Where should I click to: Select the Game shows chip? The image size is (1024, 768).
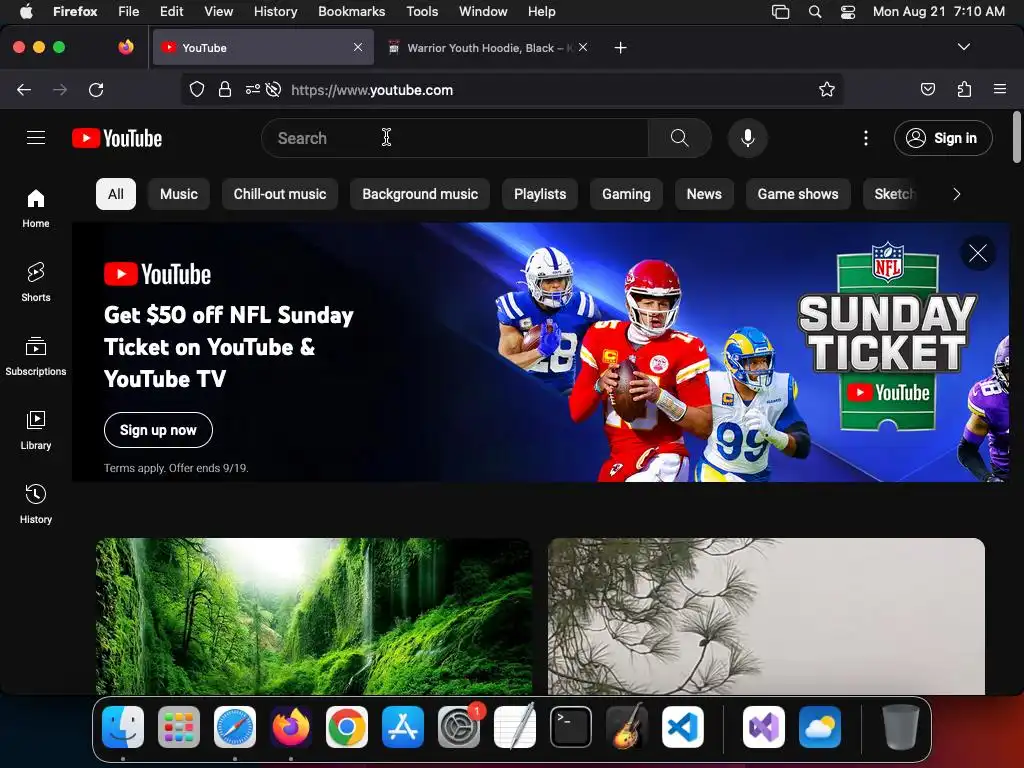pyautogui.click(x=798, y=194)
